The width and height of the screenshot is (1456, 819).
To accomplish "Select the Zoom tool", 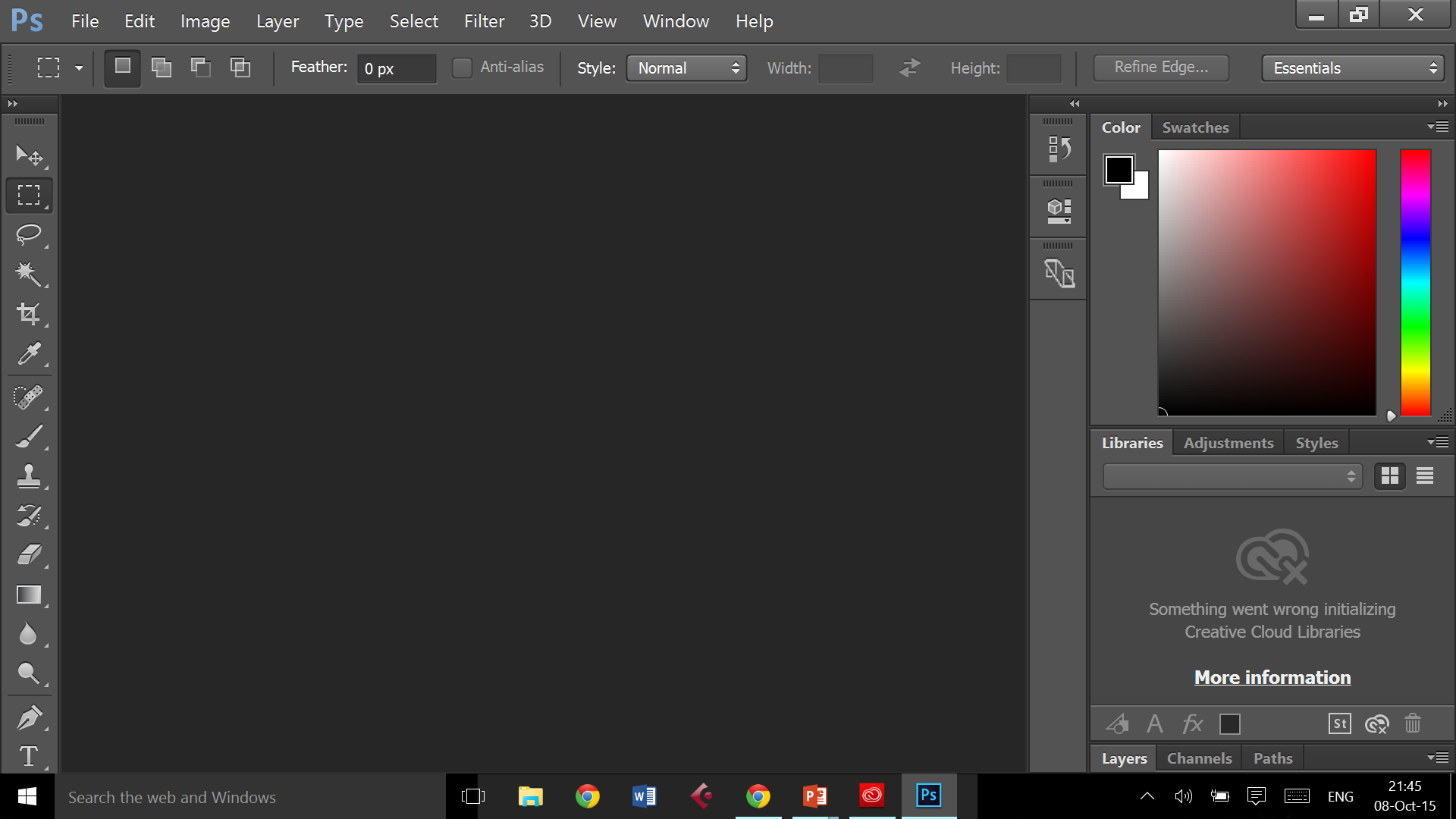I will coord(27,675).
